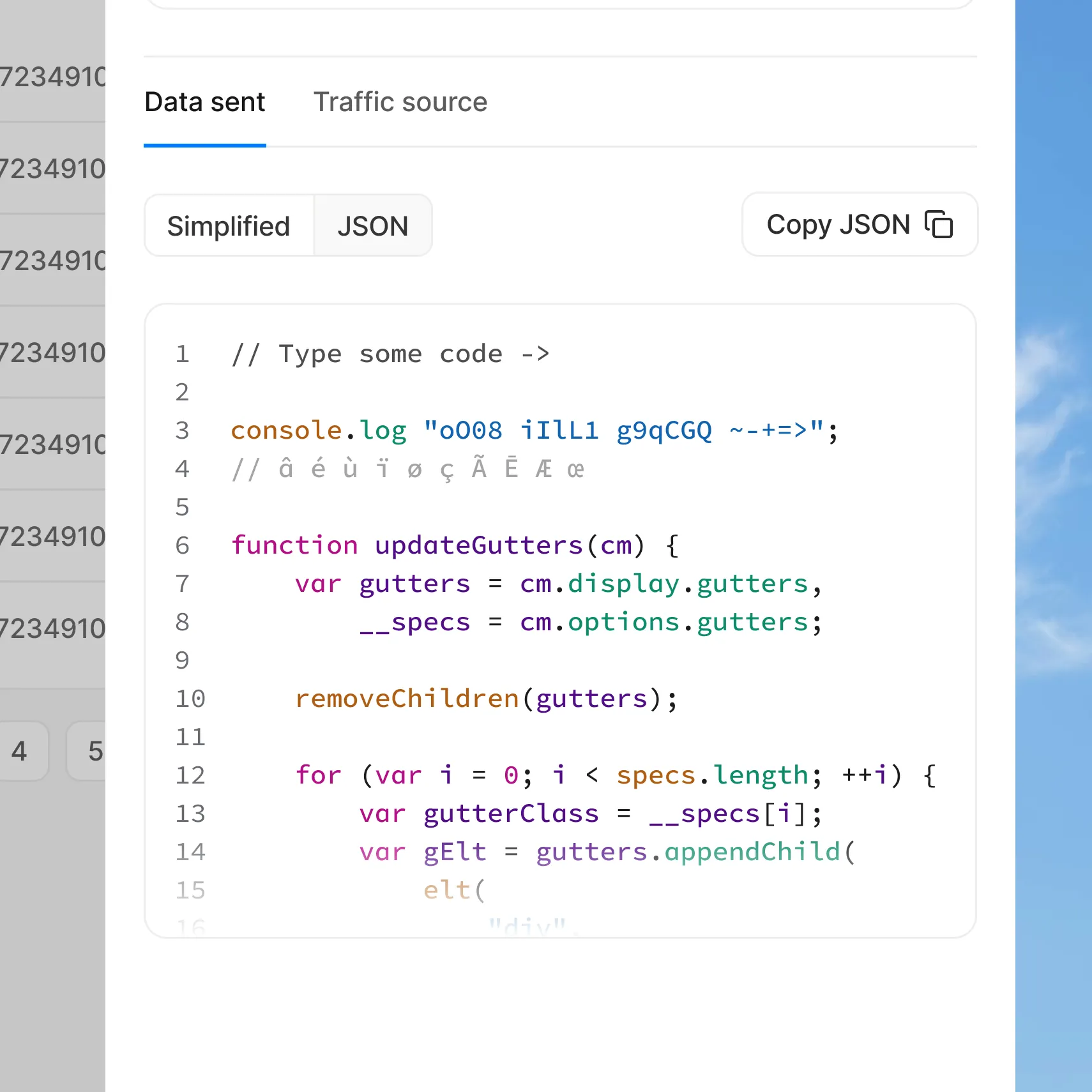Click the Copy JSON button
Image resolution: width=1092 pixels, height=1092 pixels.
[x=860, y=225]
